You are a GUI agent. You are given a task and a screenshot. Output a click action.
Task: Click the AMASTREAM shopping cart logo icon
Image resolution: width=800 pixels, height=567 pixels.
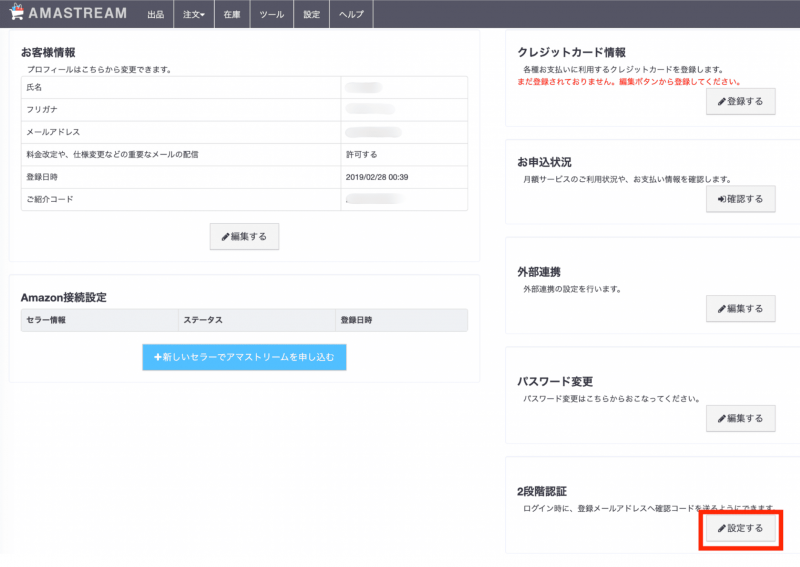click(16, 12)
